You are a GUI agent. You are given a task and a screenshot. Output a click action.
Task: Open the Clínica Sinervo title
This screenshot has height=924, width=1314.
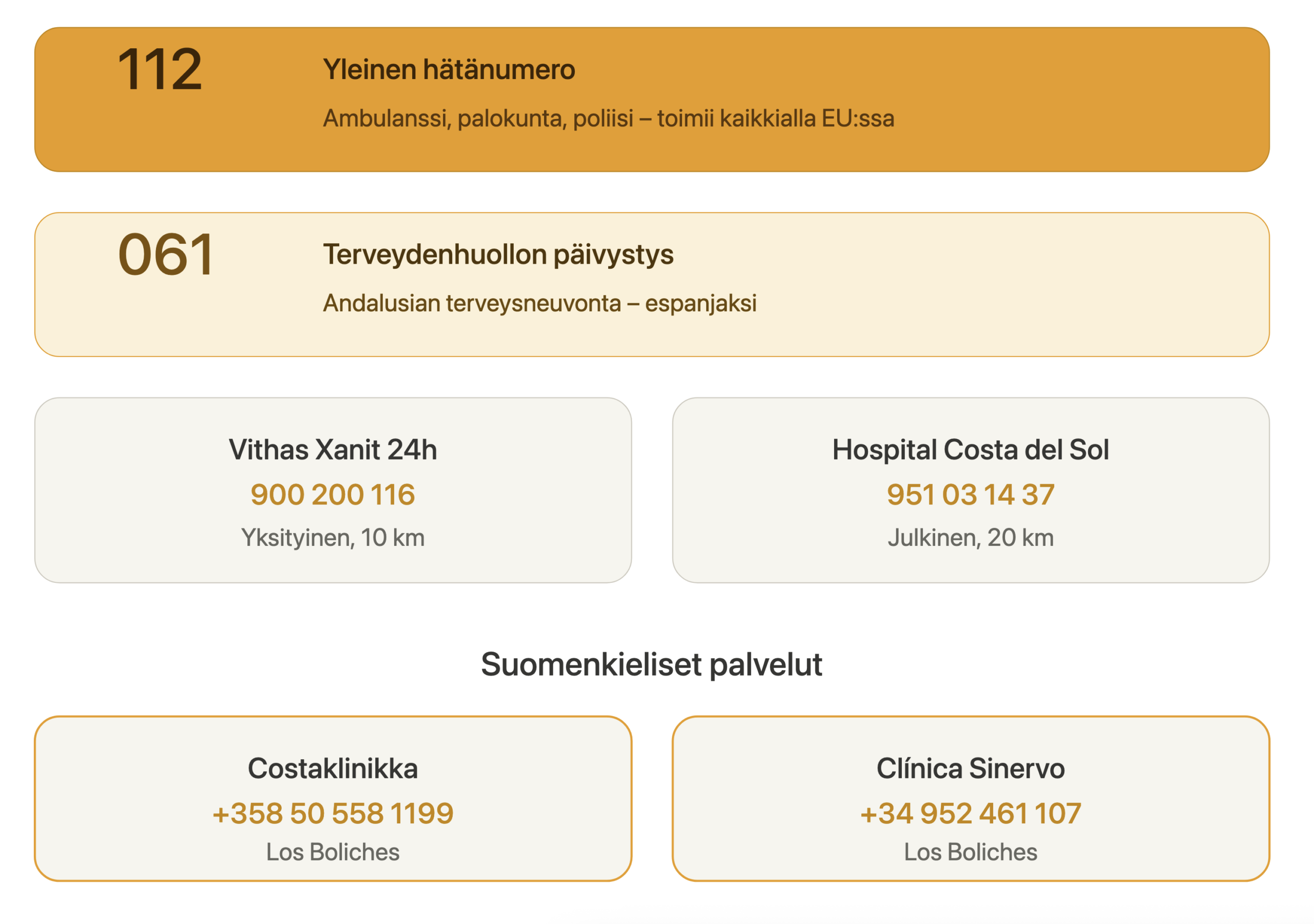click(x=971, y=769)
